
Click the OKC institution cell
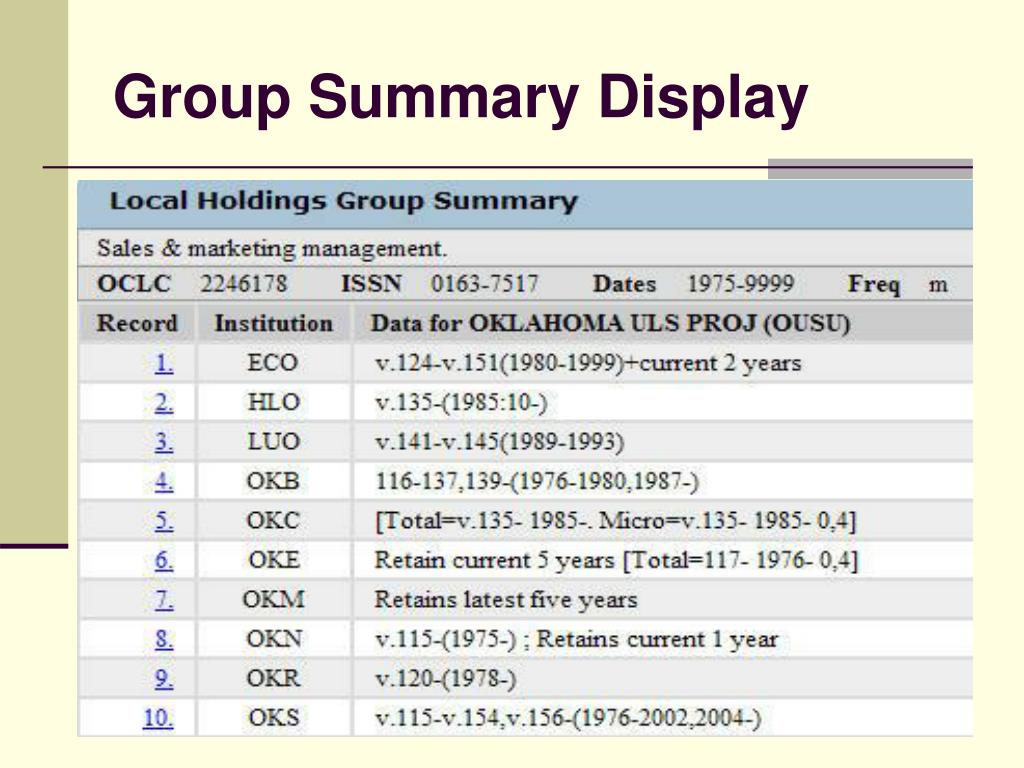pos(273,520)
